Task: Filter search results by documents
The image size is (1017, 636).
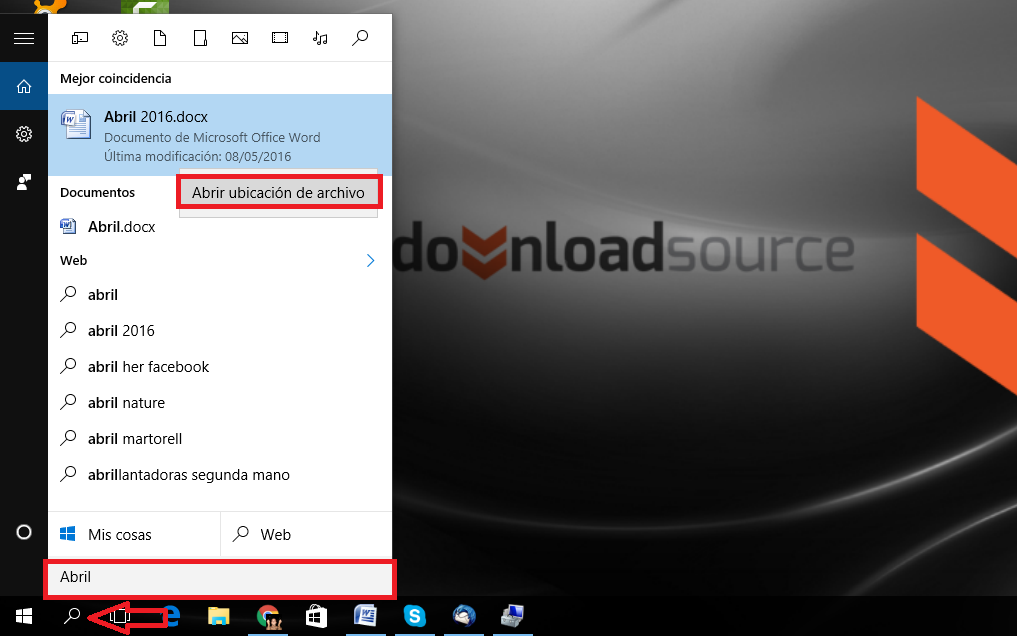Action: [x=160, y=38]
